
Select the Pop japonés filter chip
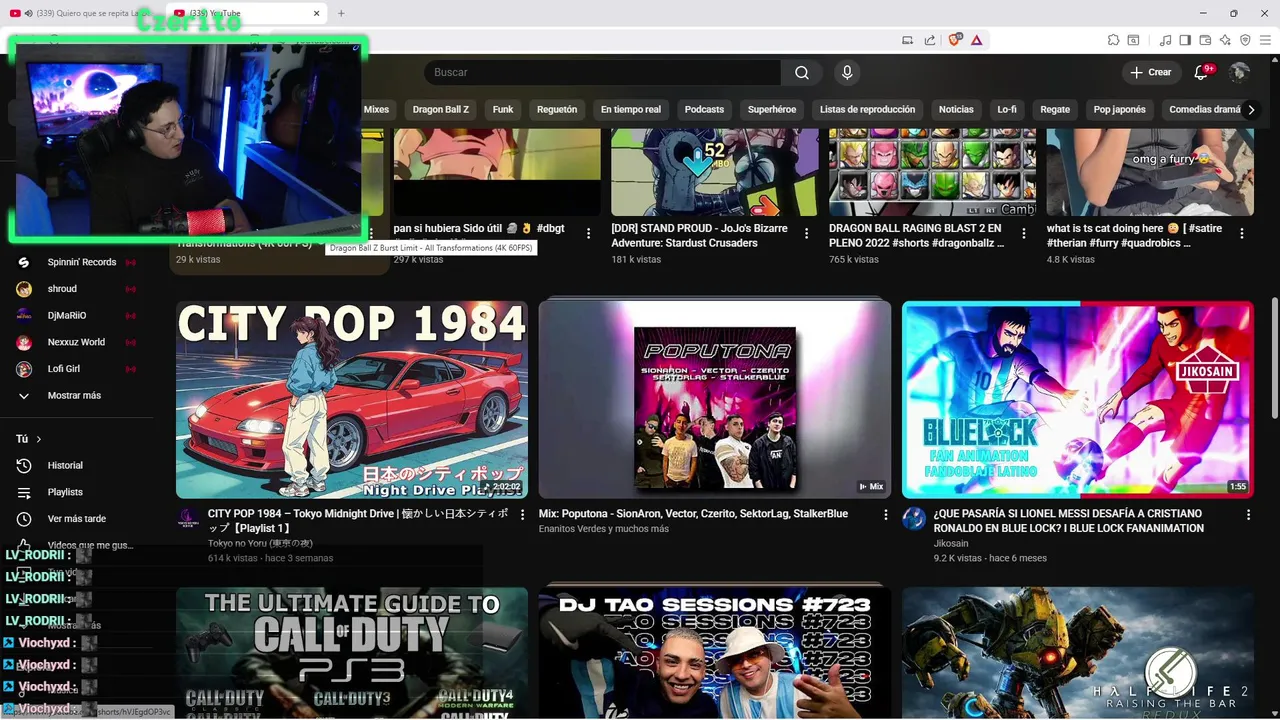coord(1119,110)
